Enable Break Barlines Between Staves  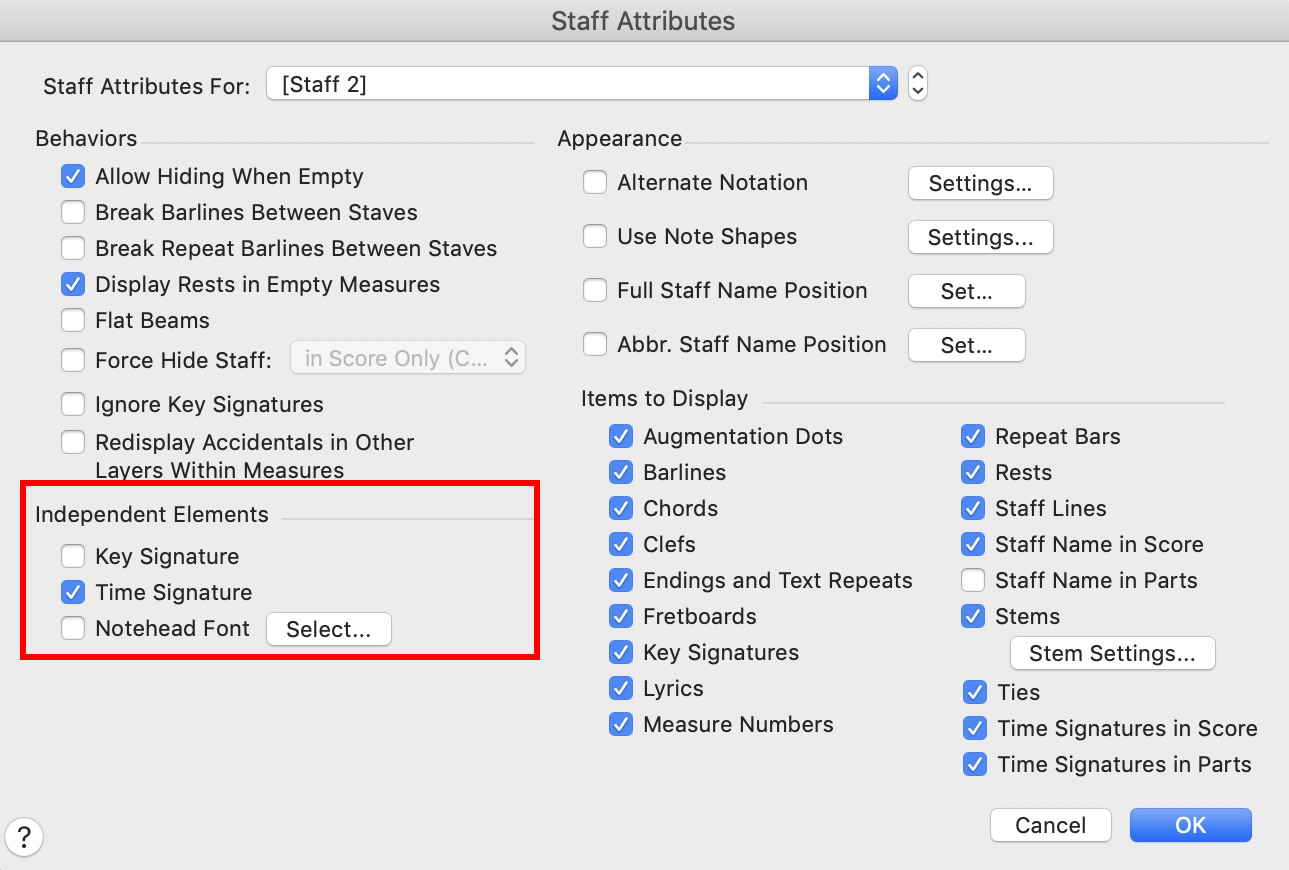[x=73, y=213]
